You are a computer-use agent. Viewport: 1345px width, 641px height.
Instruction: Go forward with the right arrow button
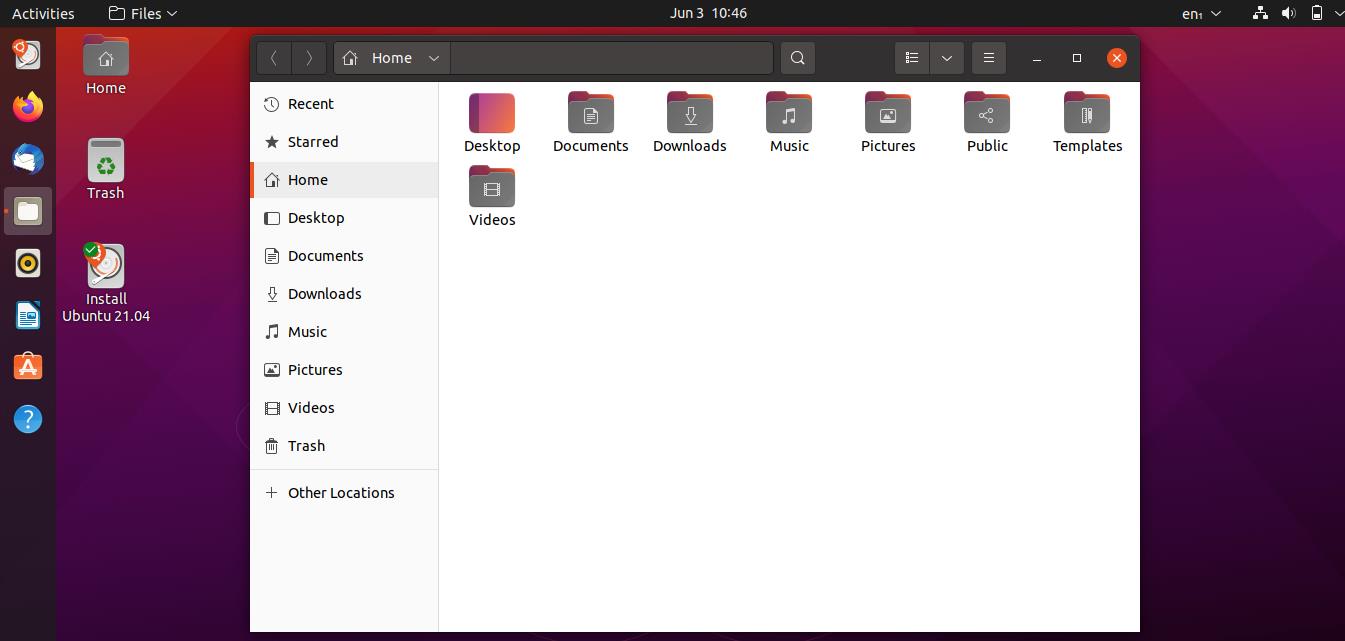309,58
